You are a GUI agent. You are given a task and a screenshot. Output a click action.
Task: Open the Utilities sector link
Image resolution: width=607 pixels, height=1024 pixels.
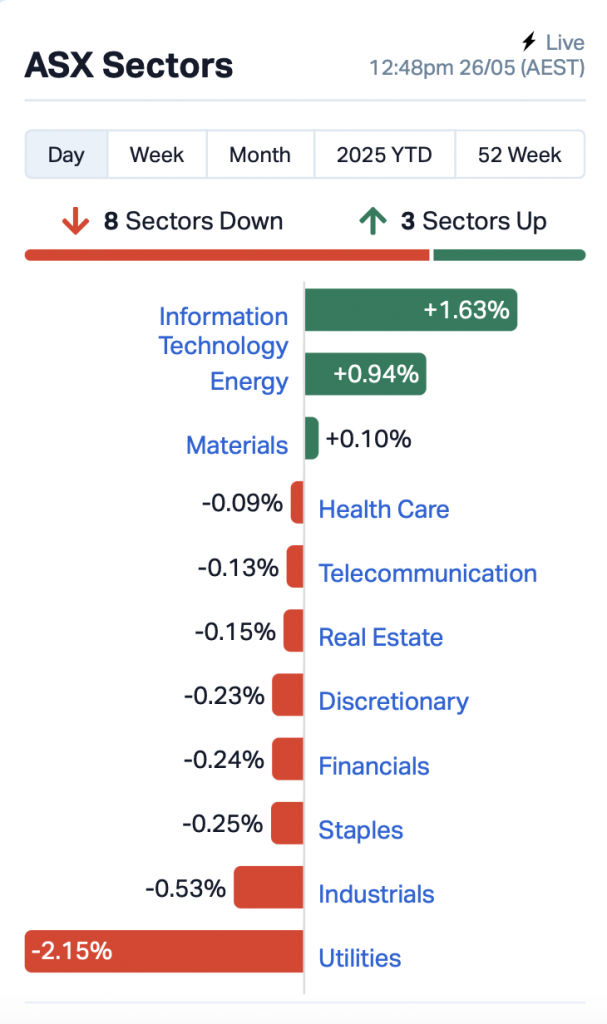(x=360, y=958)
